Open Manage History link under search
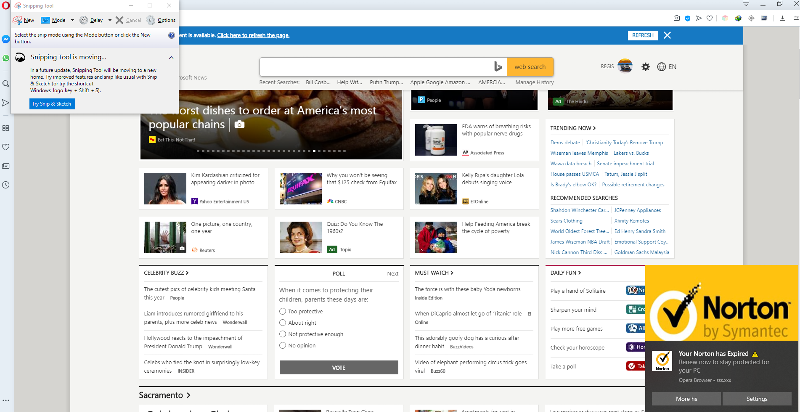 tap(534, 82)
